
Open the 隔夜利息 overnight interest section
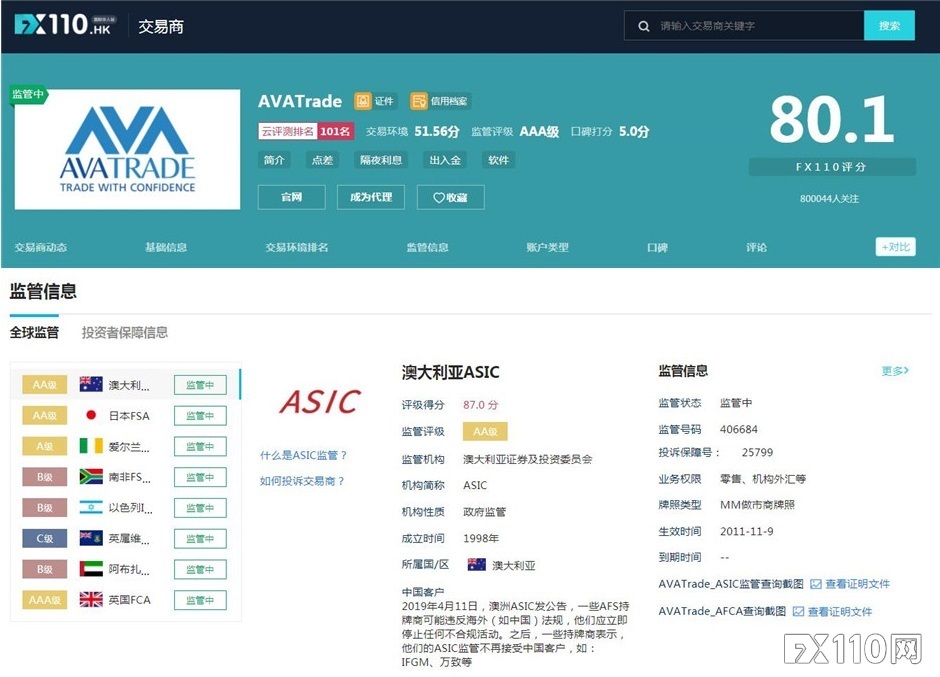[x=381, y=160]
